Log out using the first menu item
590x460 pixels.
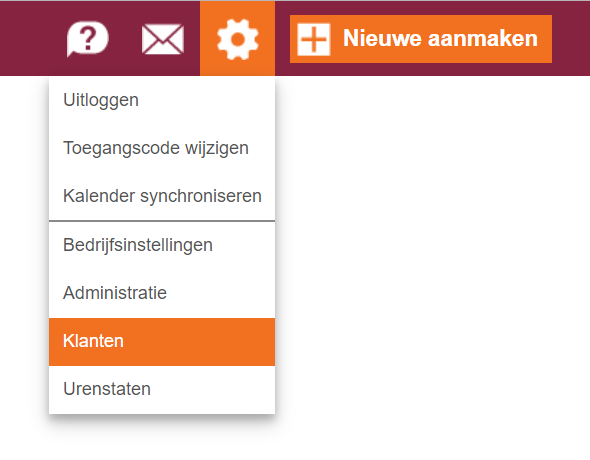coord(162,100)
